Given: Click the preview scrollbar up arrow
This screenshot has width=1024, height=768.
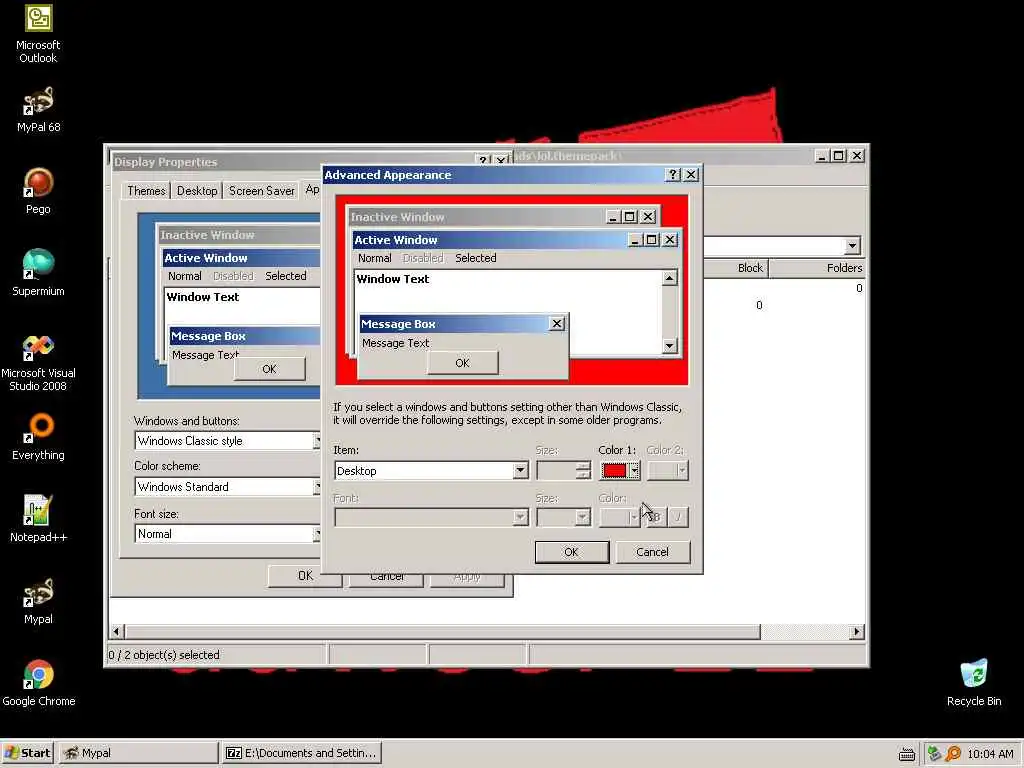Looking at the screenshot, I should [x=669, y=278].
